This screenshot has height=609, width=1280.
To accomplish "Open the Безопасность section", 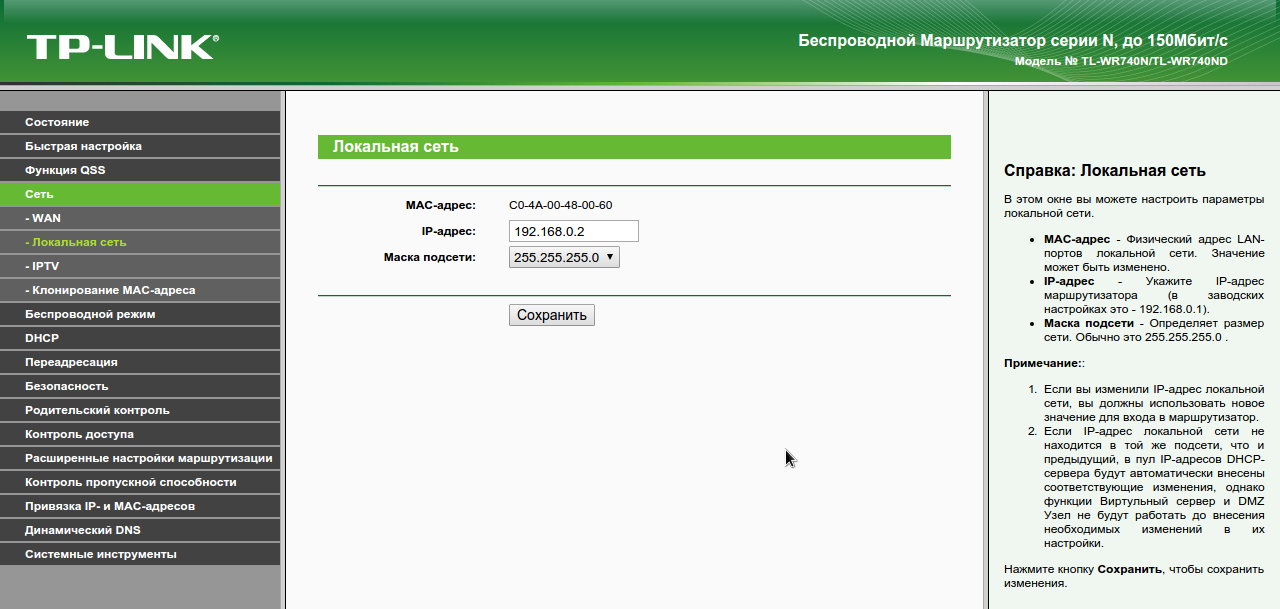I will click(x=140, y=386).
